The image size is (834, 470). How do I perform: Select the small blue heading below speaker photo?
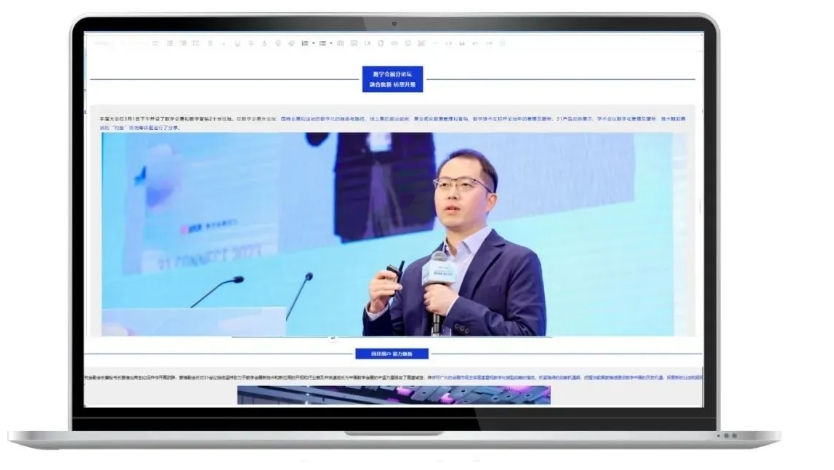click(392, 354)
